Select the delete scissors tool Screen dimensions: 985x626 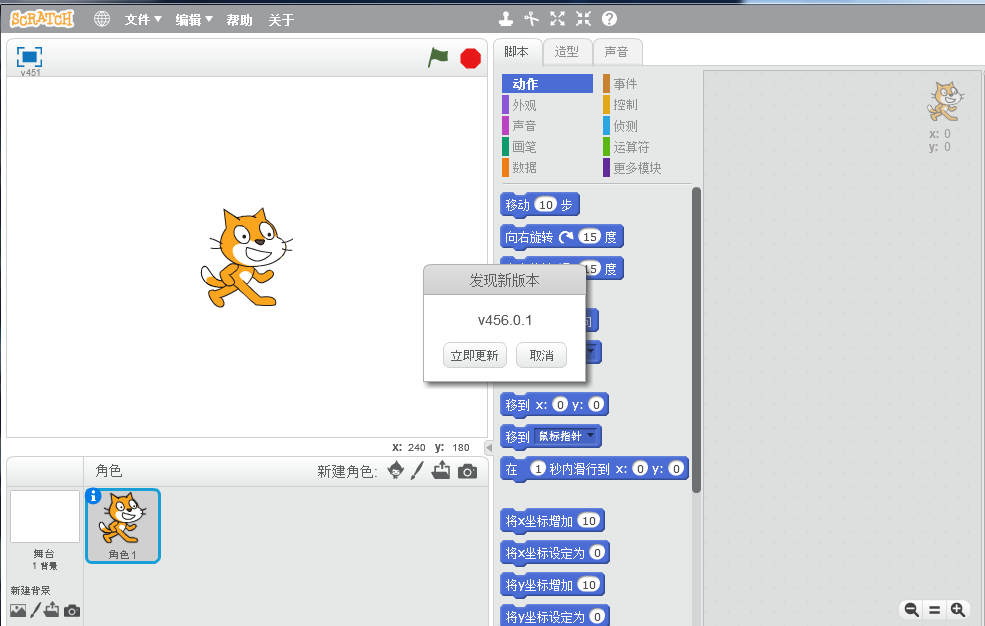pyautogui.click(x=531, y=19)
